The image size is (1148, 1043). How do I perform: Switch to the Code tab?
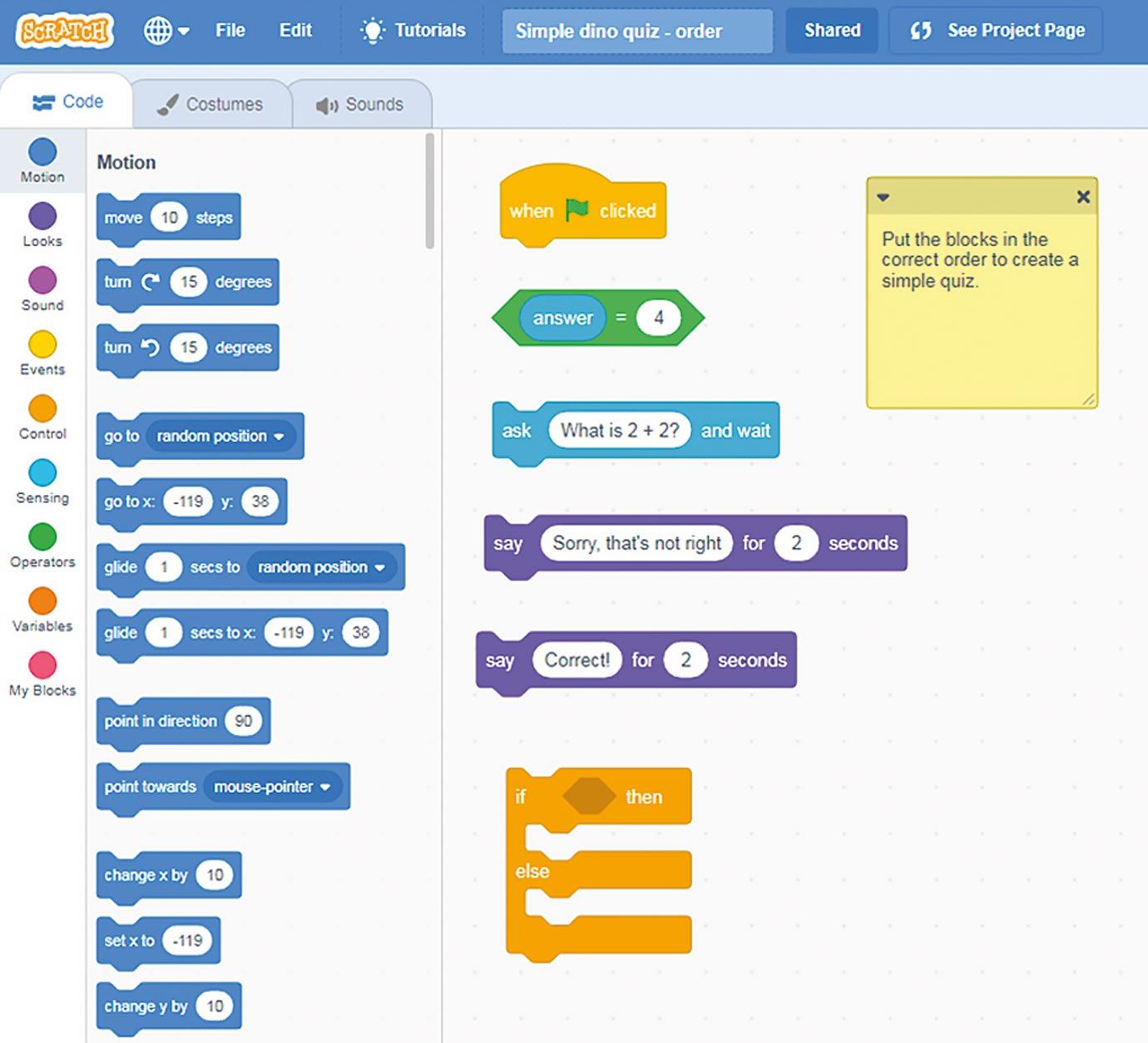67,101
